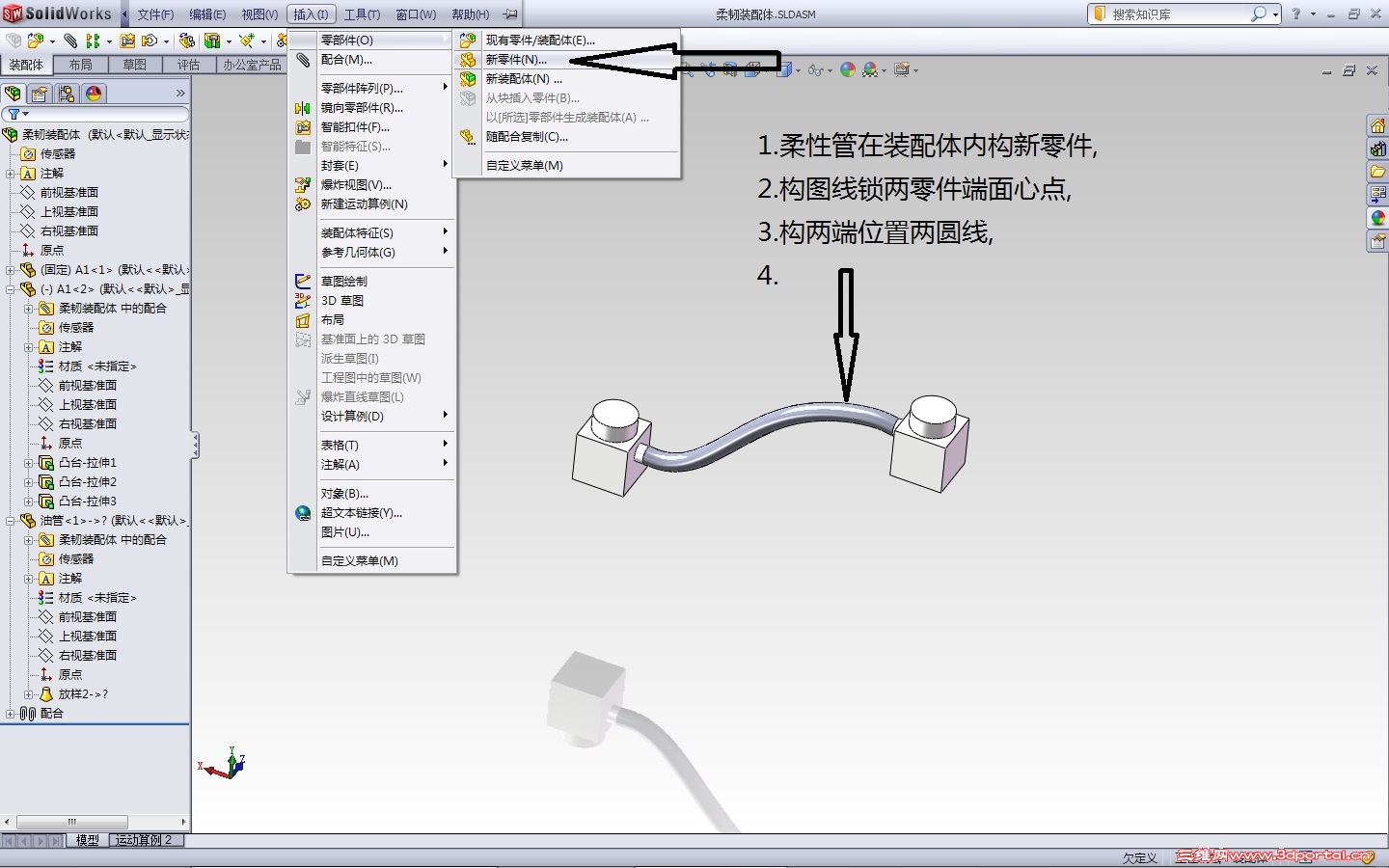Open the Appearances task pane icon

pos(1377,218)
